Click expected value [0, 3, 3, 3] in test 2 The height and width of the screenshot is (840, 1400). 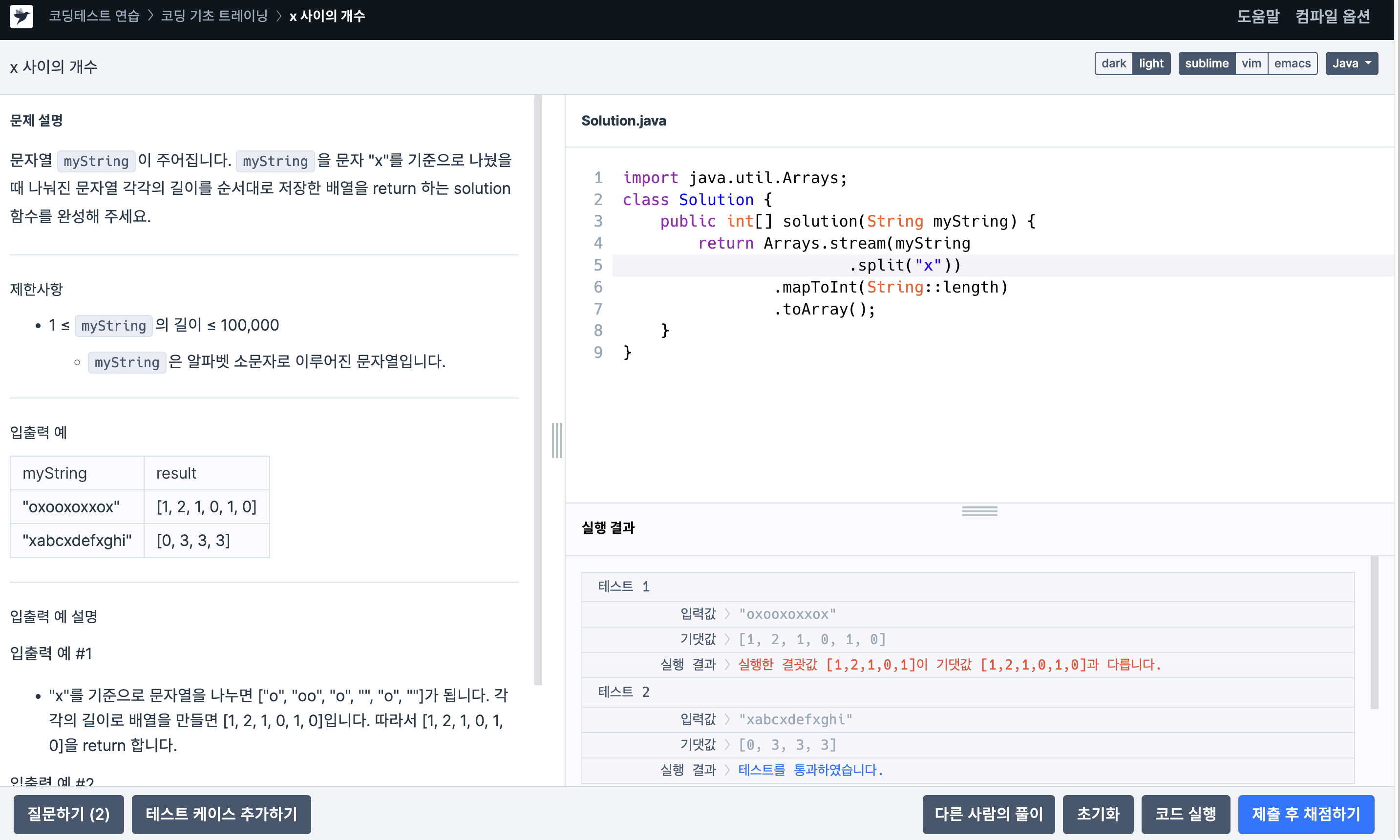coord(787,745)
